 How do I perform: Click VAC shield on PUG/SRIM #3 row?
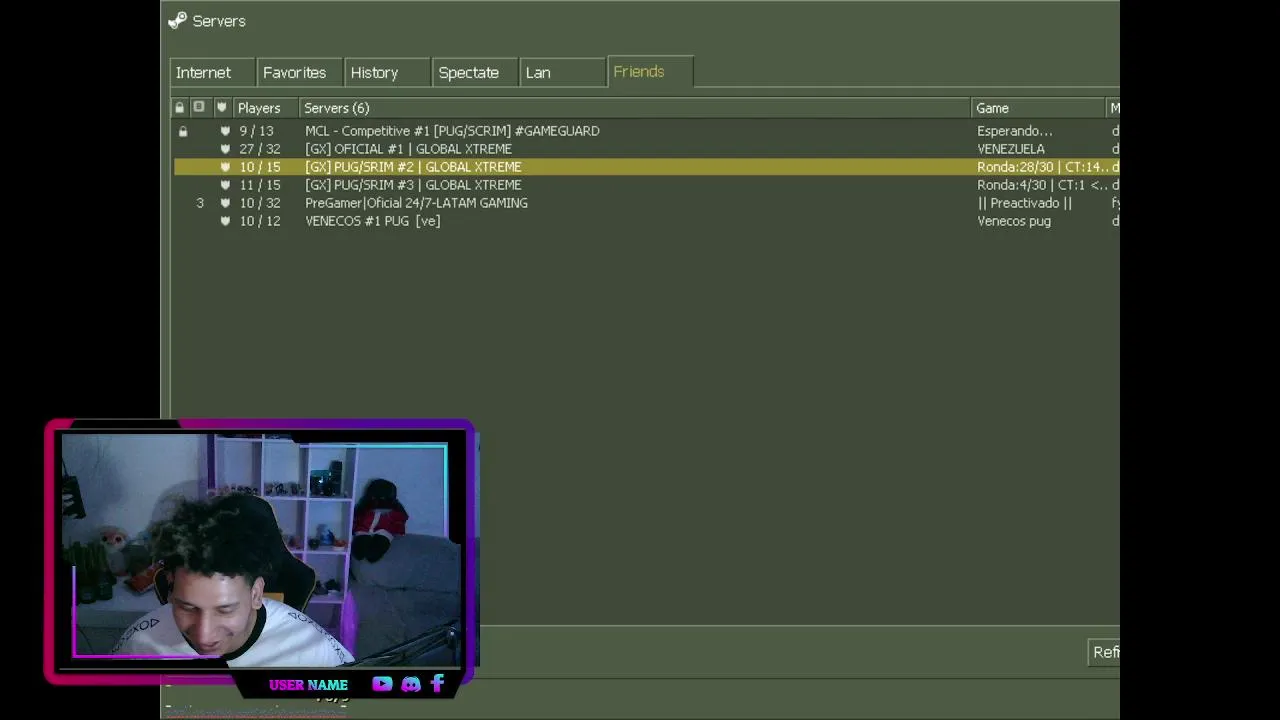coord(225,185)
